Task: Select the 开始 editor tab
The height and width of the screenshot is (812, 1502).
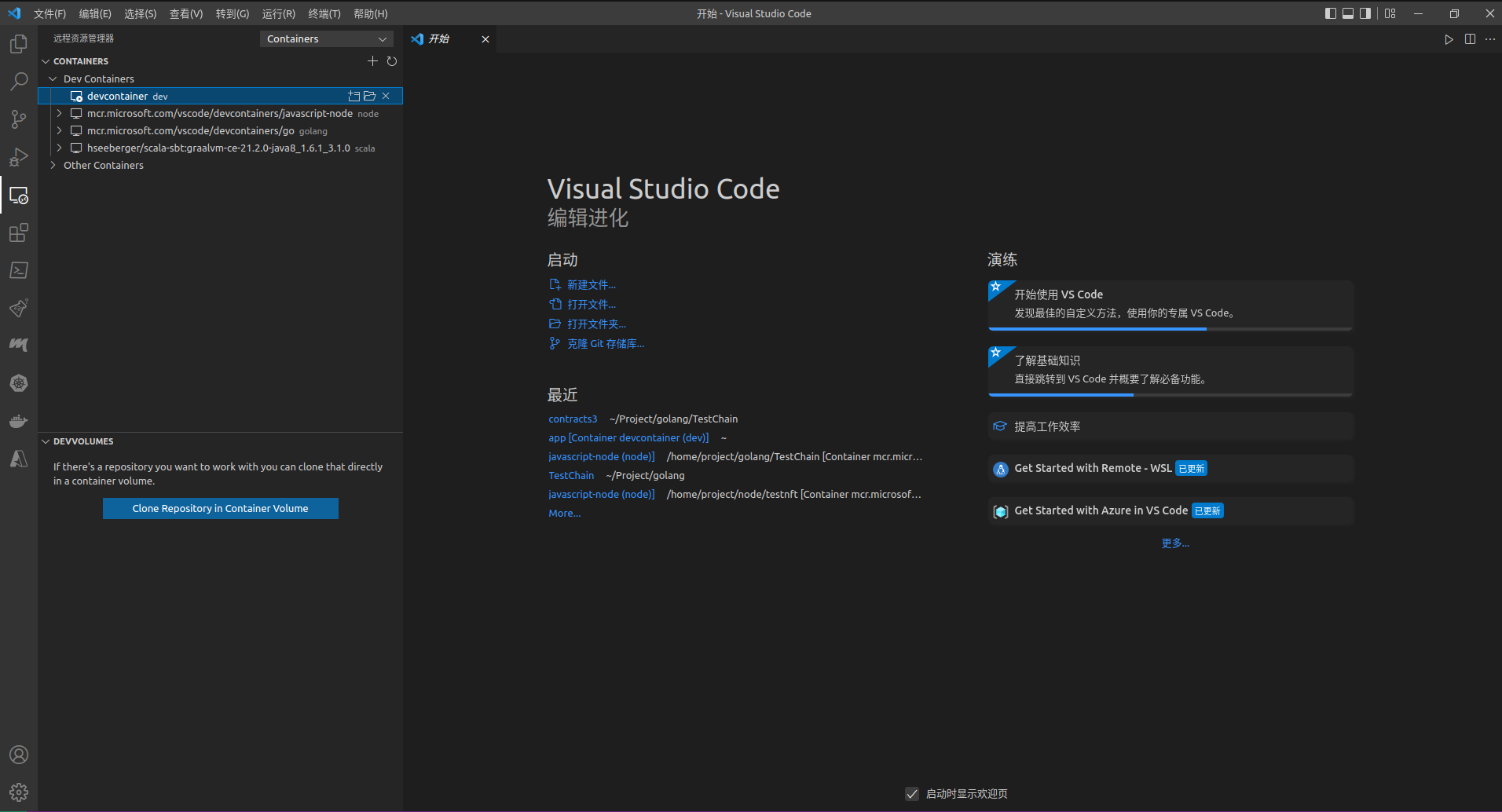Action: tap(450, 39)
